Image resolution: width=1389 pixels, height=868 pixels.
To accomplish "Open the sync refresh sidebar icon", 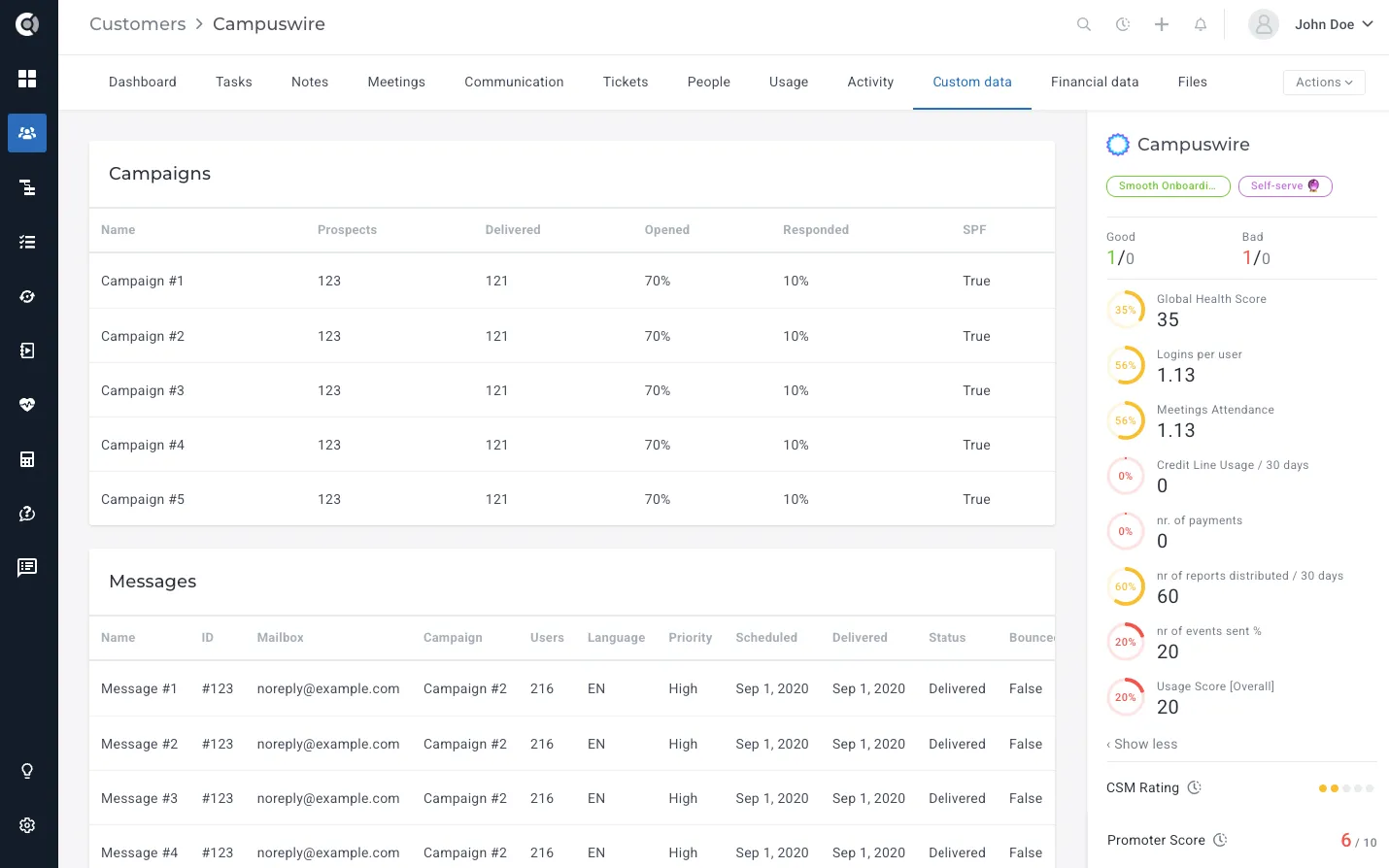I will (x=27, y=296).
